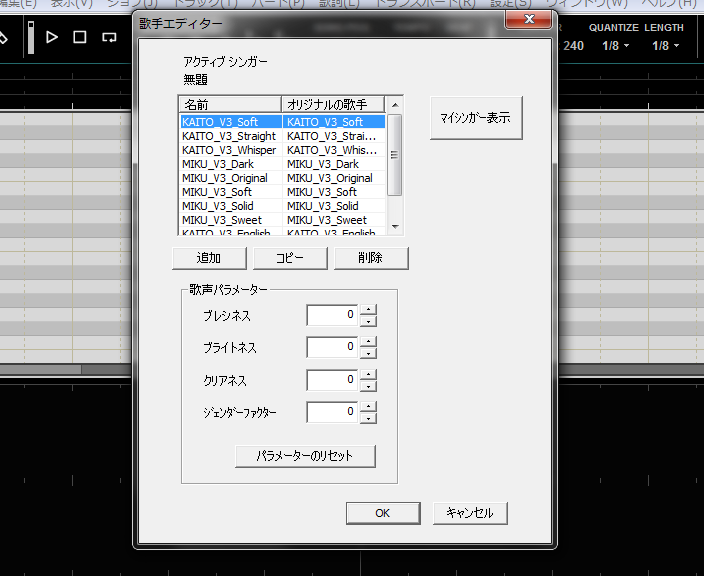
Task: Increase ブレシネス with the up arrow
Action: tap(368, 310)
